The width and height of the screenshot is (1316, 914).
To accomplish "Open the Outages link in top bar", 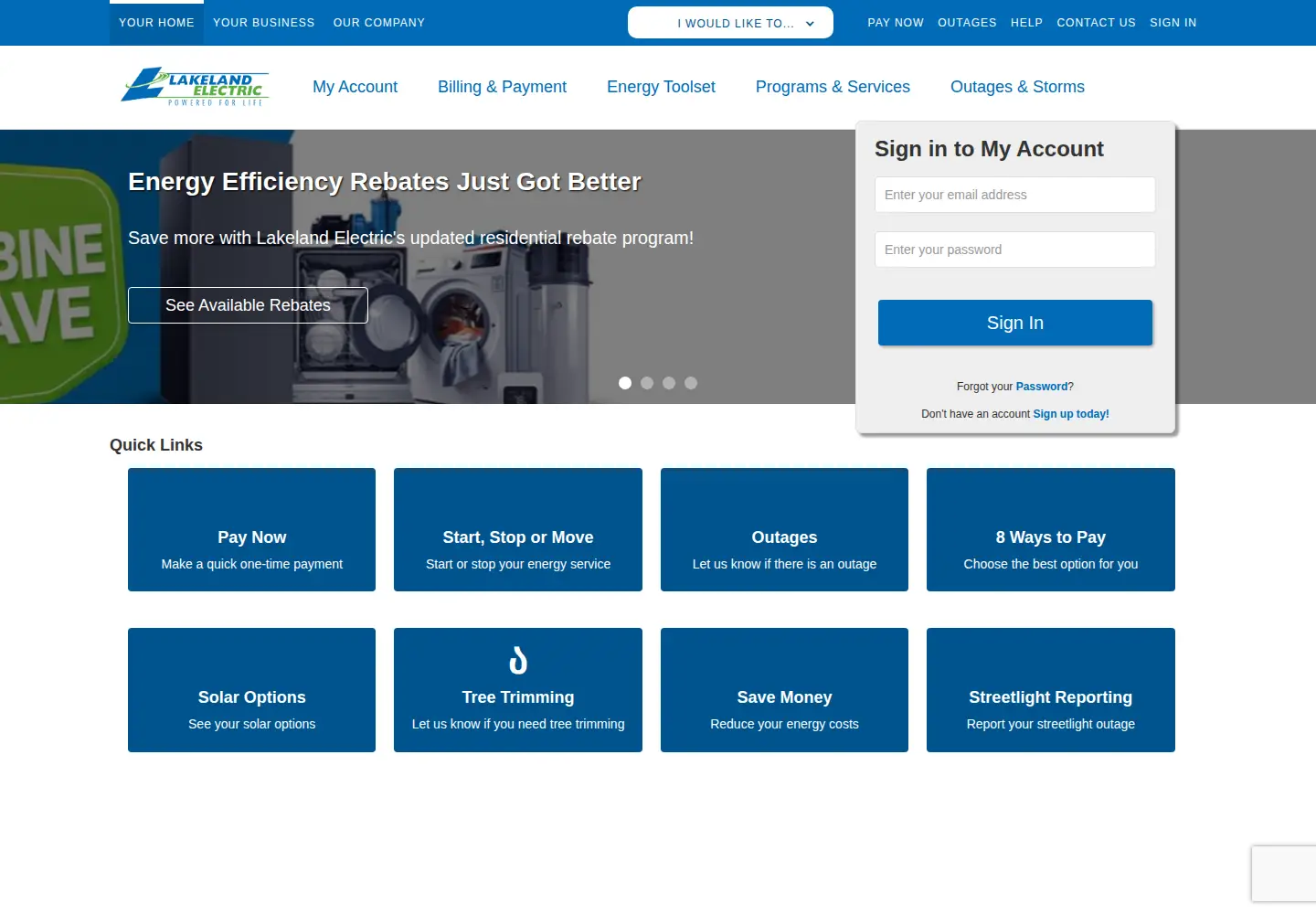I will pyautogui.click(x=967, y=23).
